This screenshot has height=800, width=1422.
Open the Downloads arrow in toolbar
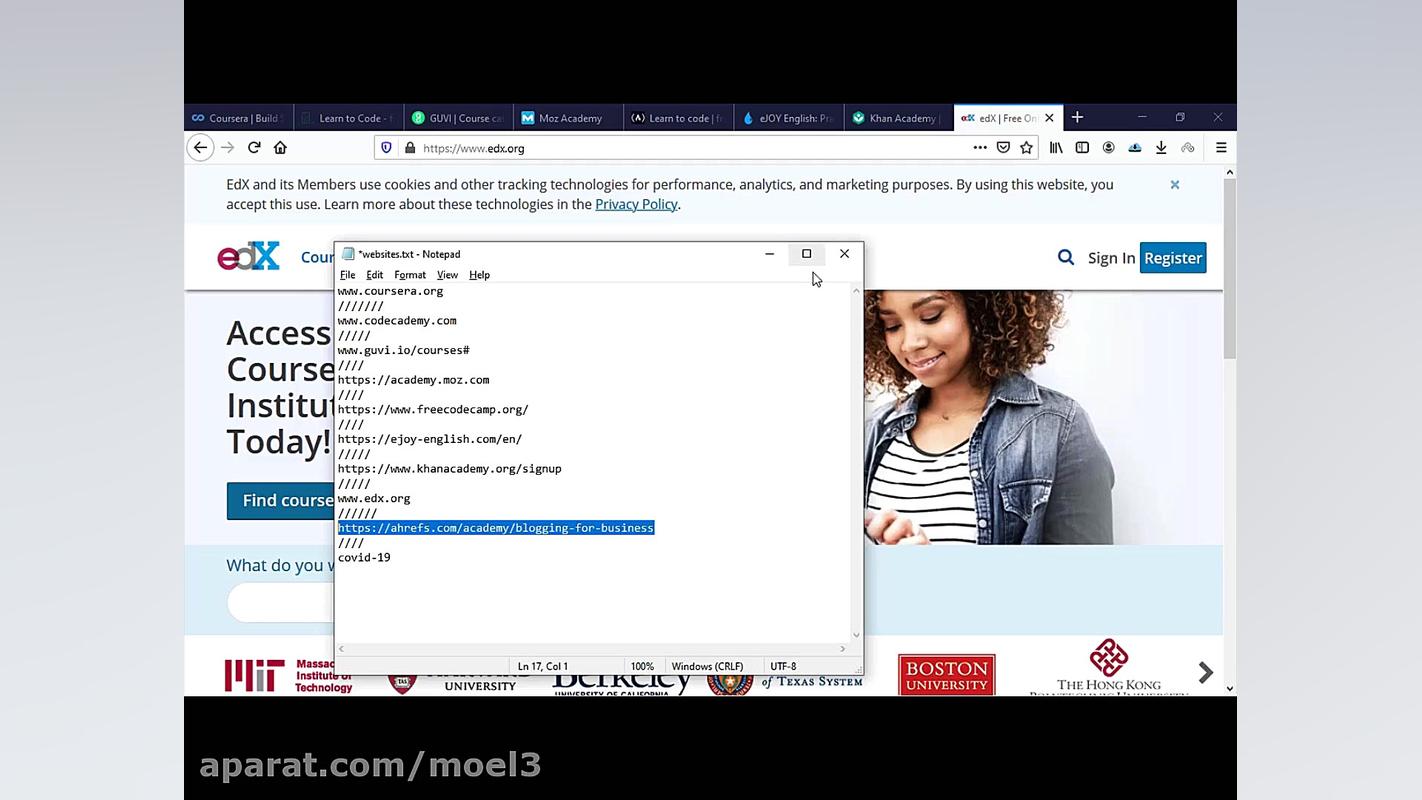point(1161,148)
